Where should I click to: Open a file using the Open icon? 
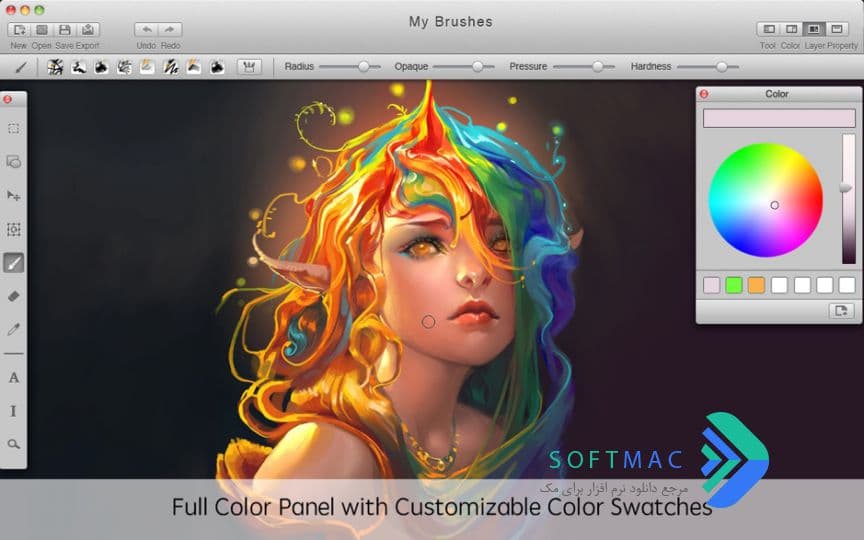pos(42,30)
